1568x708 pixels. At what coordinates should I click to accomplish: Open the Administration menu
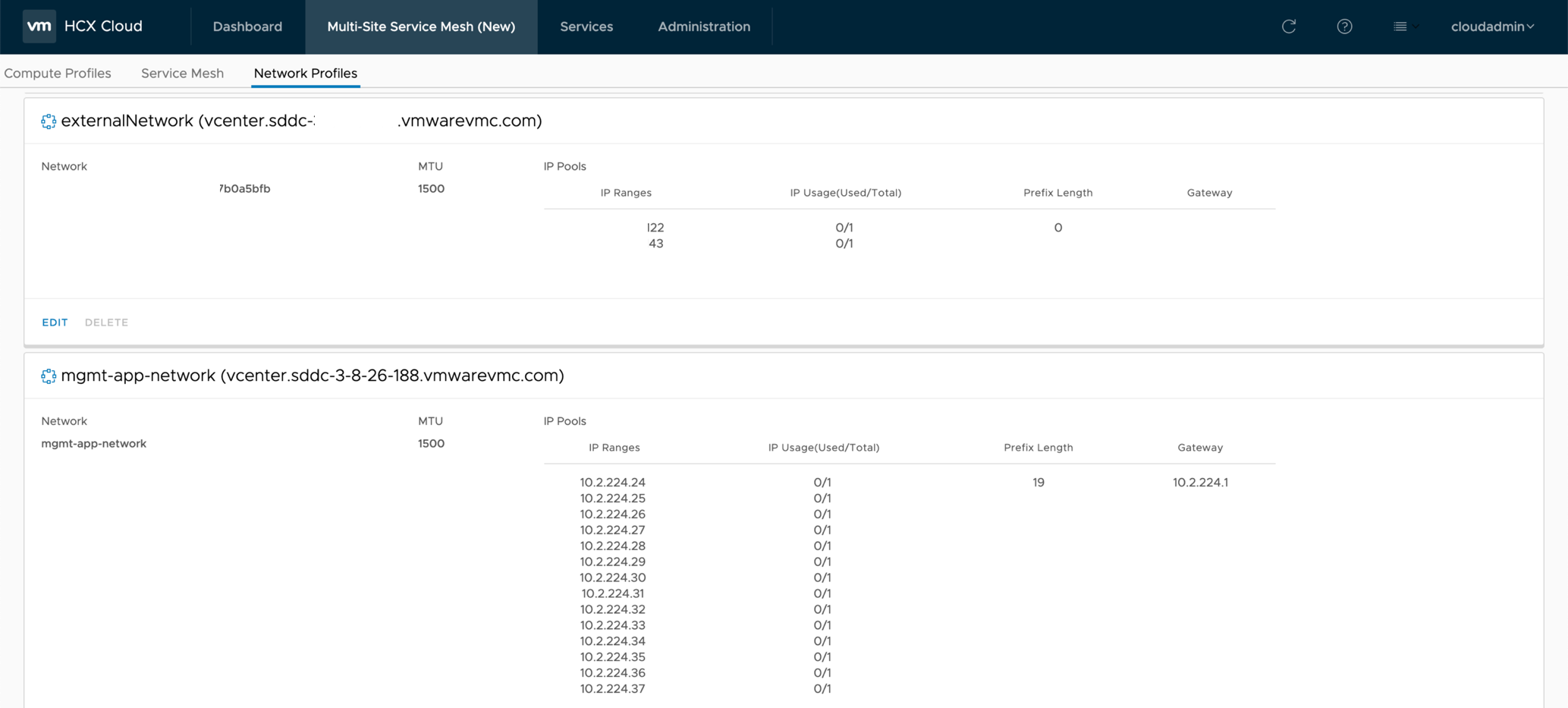703,27
